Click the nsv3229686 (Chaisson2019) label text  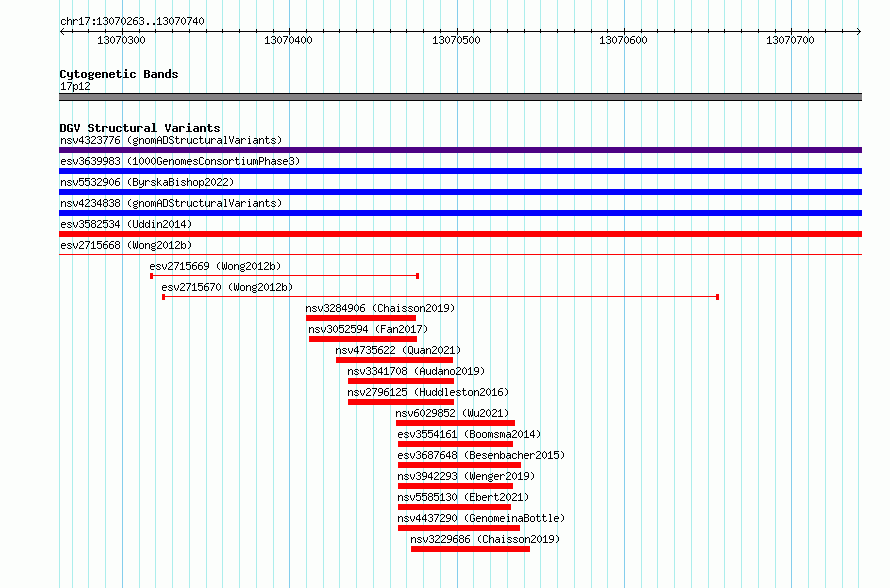[x=485, y=539]
